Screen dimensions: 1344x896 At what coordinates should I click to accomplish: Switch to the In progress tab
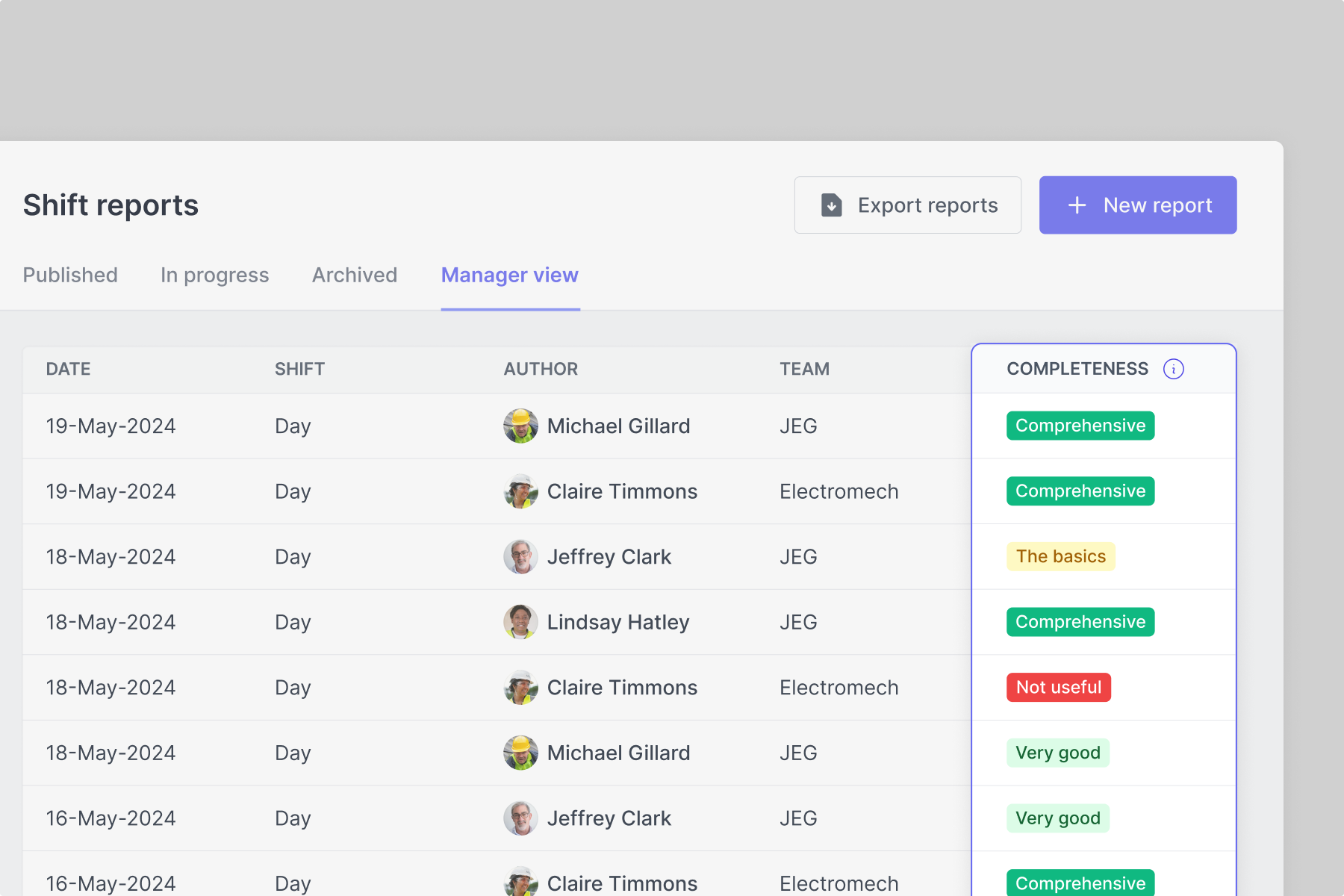(x=215, y=275)
